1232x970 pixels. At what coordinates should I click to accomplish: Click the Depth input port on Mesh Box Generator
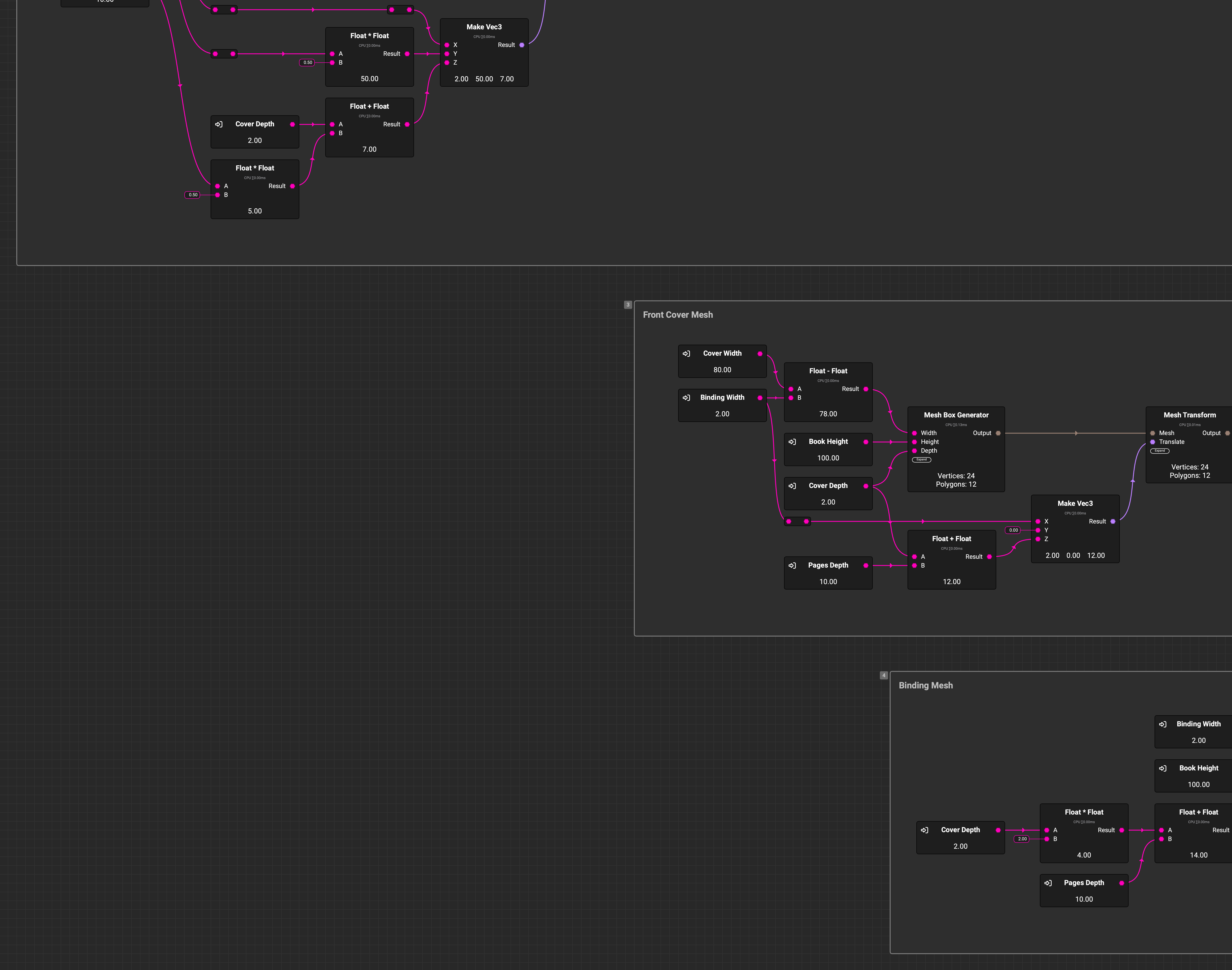click(x=914, y=451)
